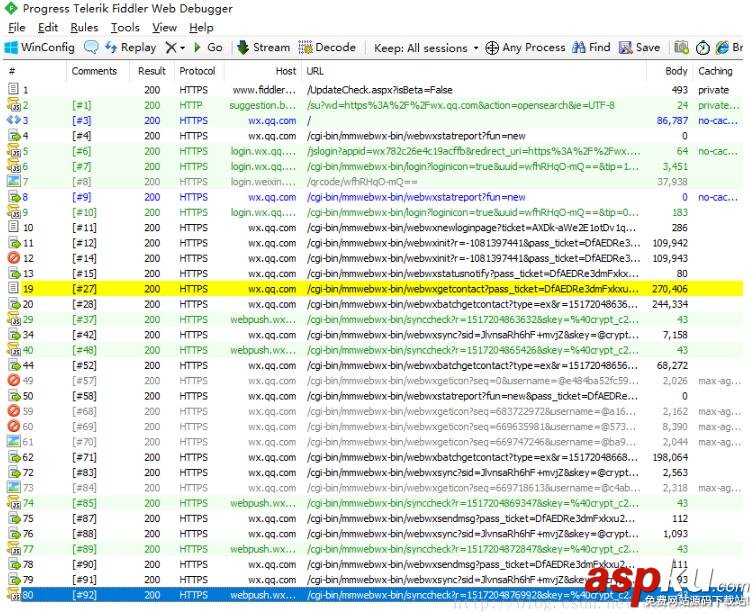Save sessions with the Save button
Viewport: 755px width, 613px height.
[639, 47]
